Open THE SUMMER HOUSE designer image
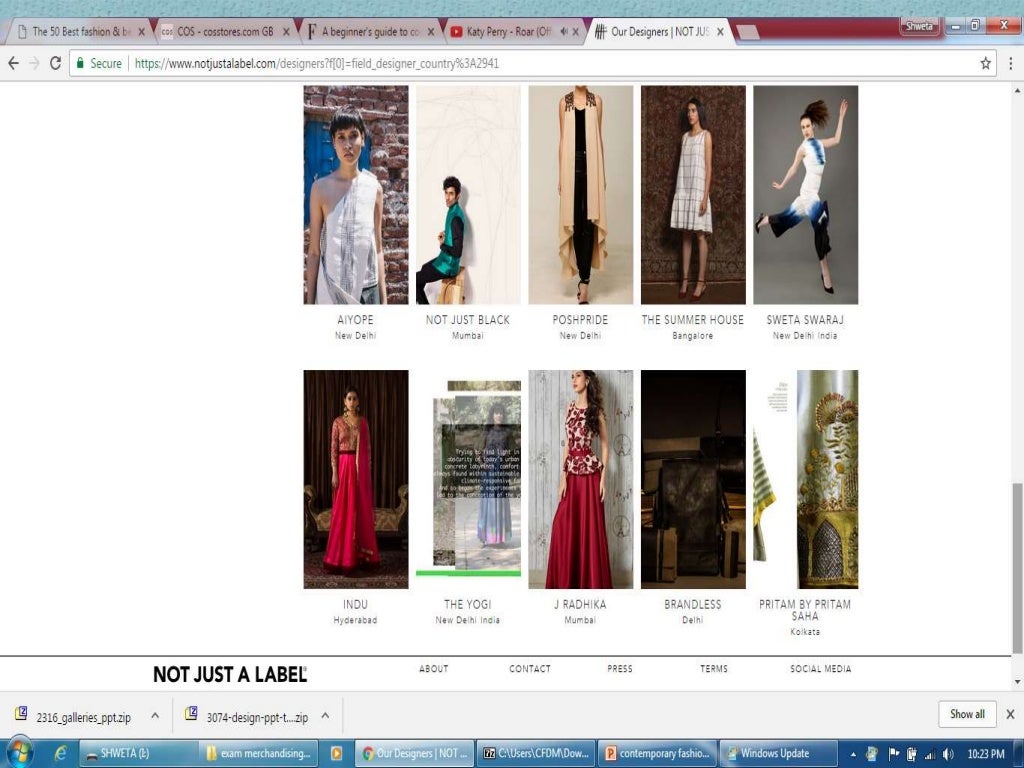1024x768 pixels. [693, 195]
